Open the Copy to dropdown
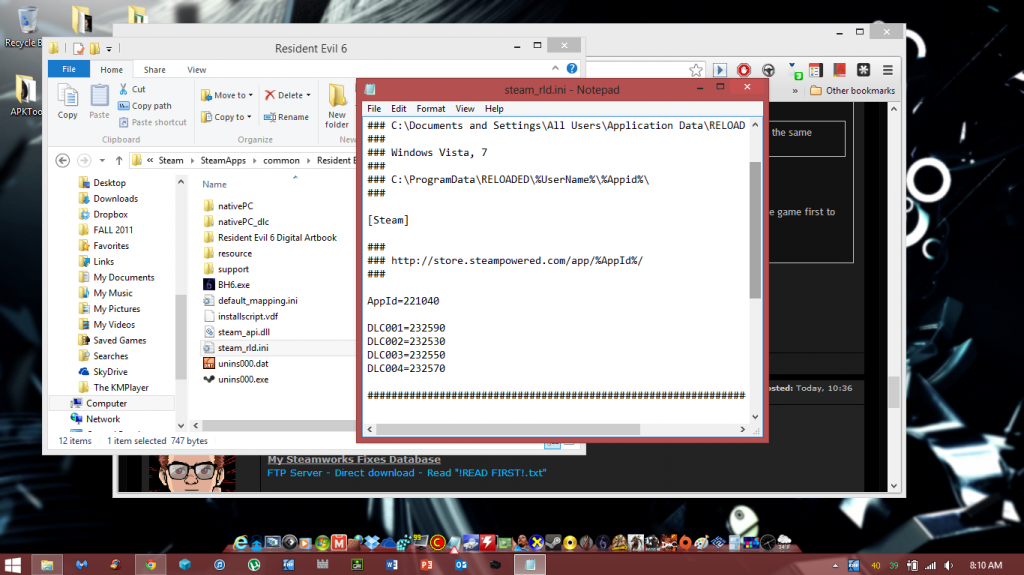Viewport: 1024px width, 575px height. [x=226, y=117]
